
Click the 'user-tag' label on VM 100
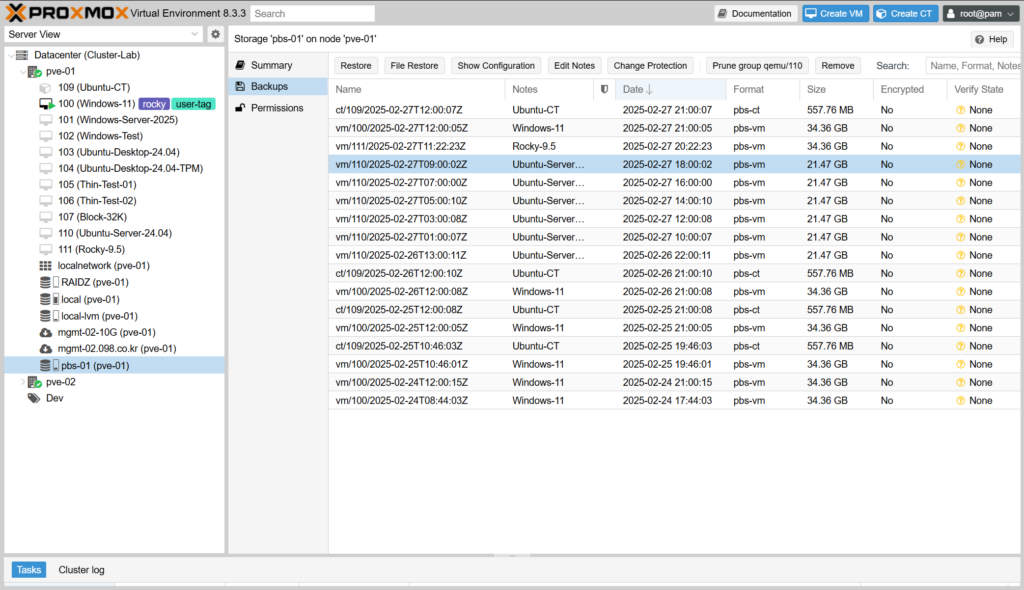click(x=193, y=104)
